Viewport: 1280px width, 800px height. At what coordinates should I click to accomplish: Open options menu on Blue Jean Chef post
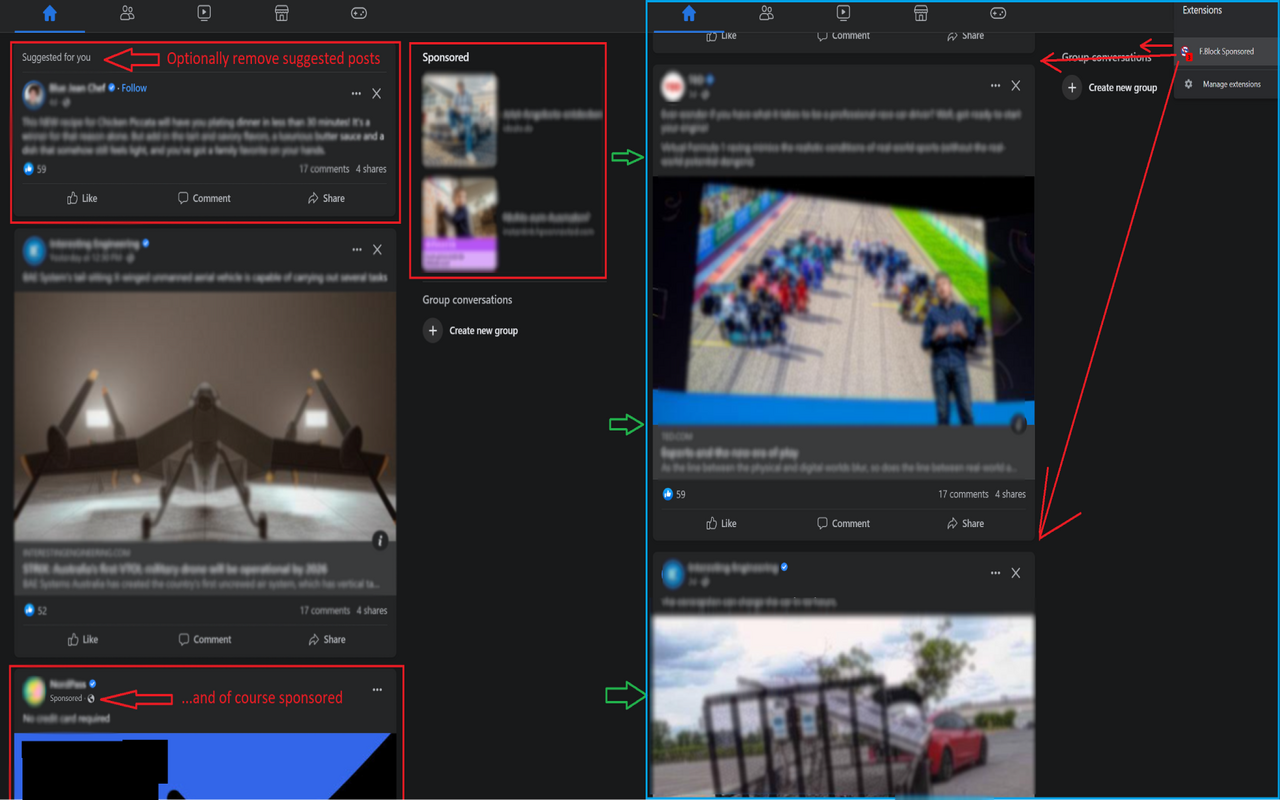point(356,94)
